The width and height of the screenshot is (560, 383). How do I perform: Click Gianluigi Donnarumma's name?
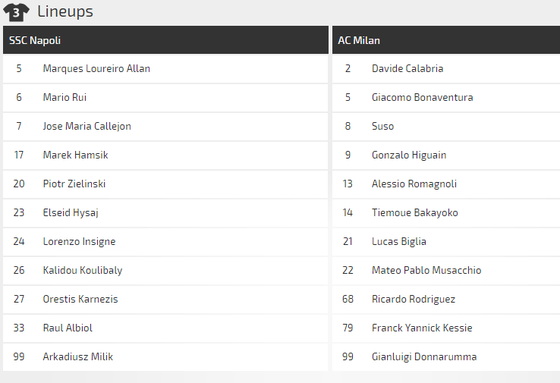coord(424,357)
